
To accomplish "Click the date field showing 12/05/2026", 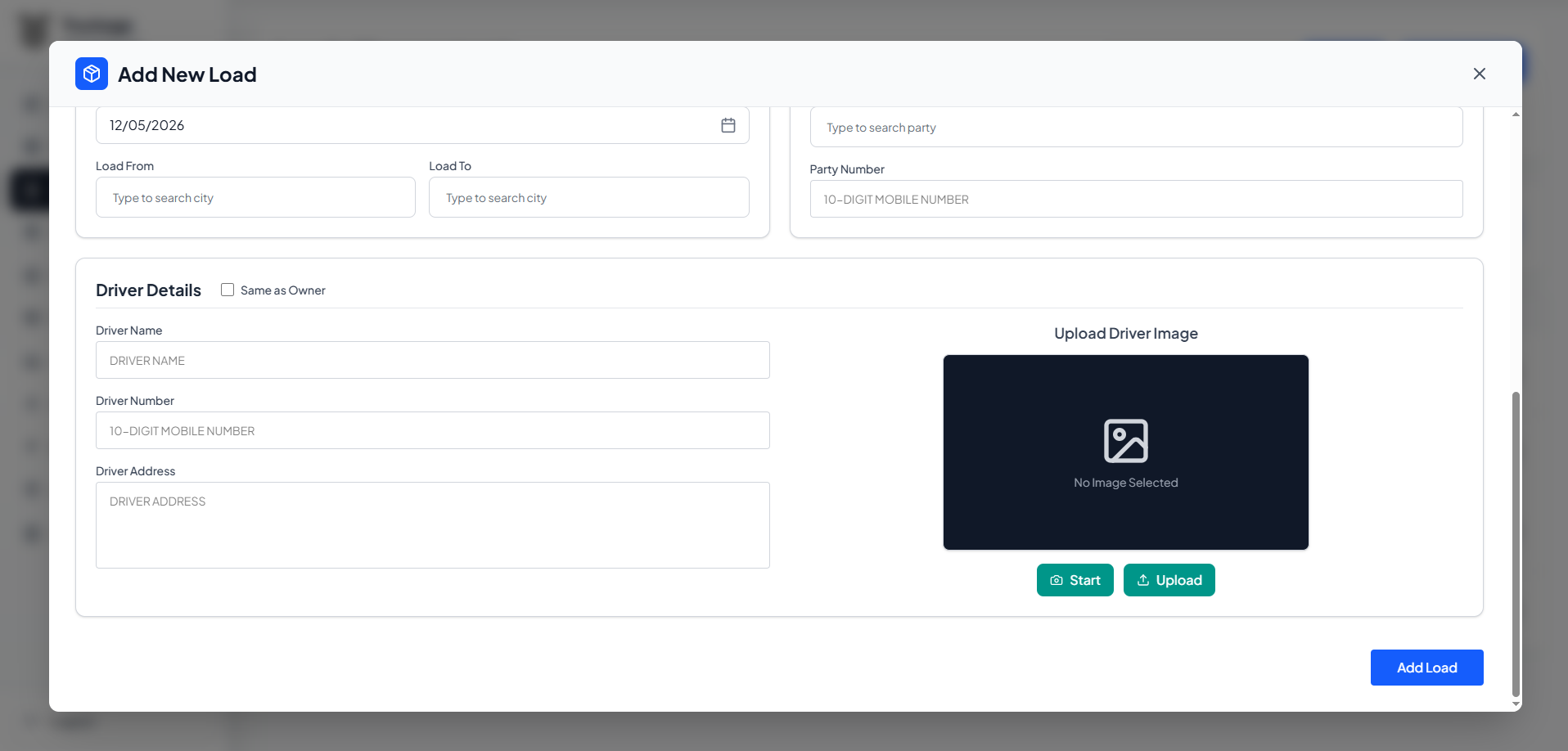I will pyautogui.click(x=422, y=125).
